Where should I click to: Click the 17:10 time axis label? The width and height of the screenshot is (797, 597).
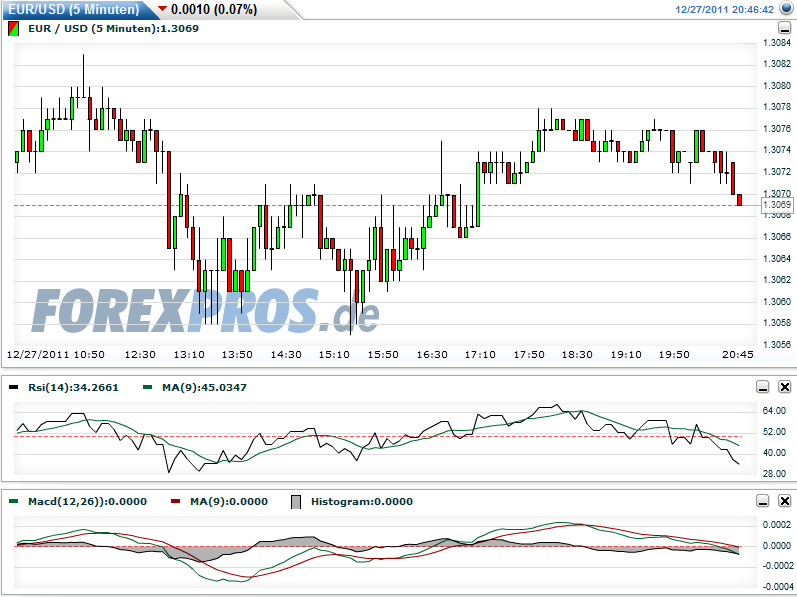[x=480, y=355]
